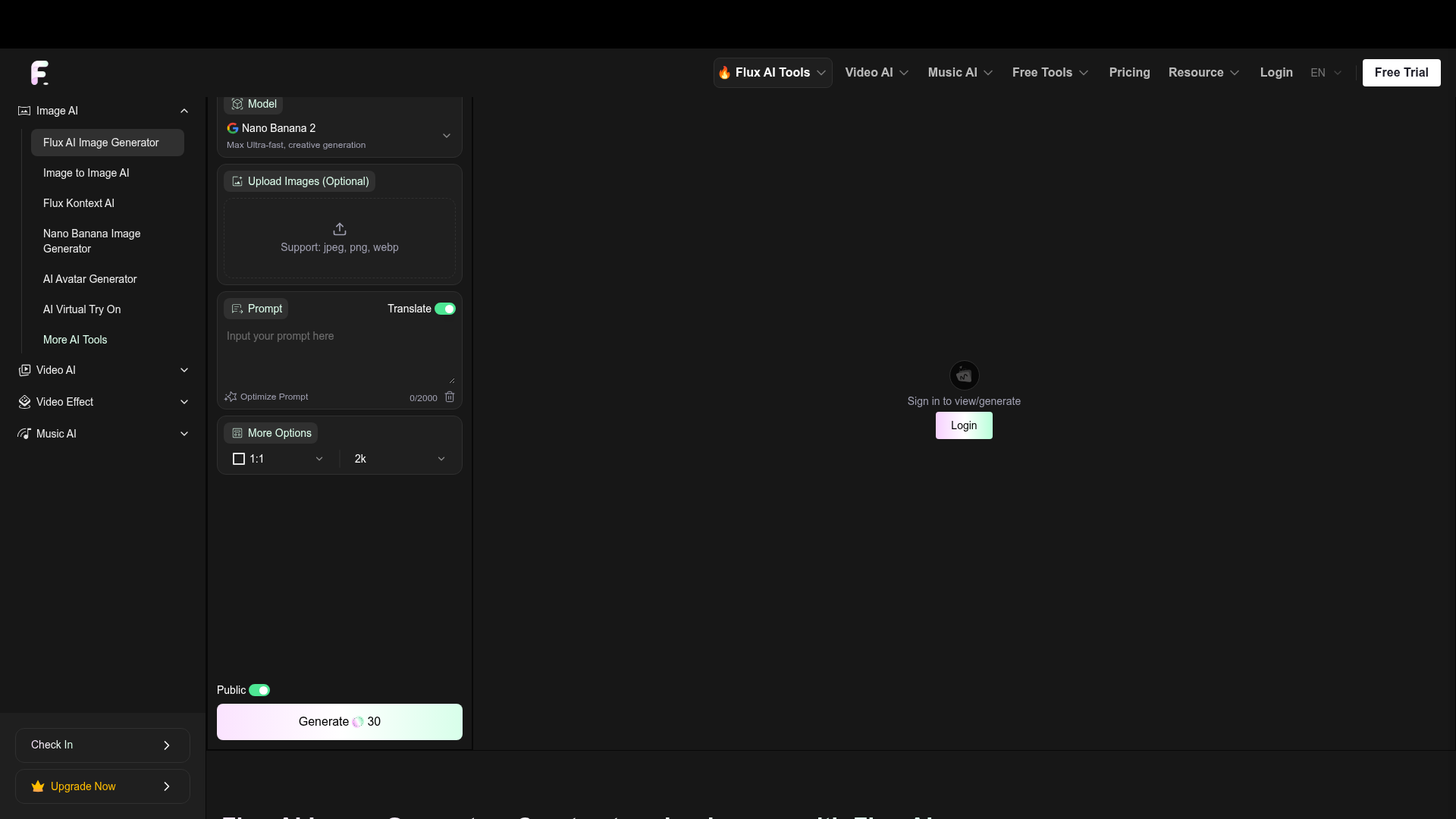Click the Image AI sidebar icon
The width and height of the screenshot is (1456, 819).
click(x=24, y=111)
